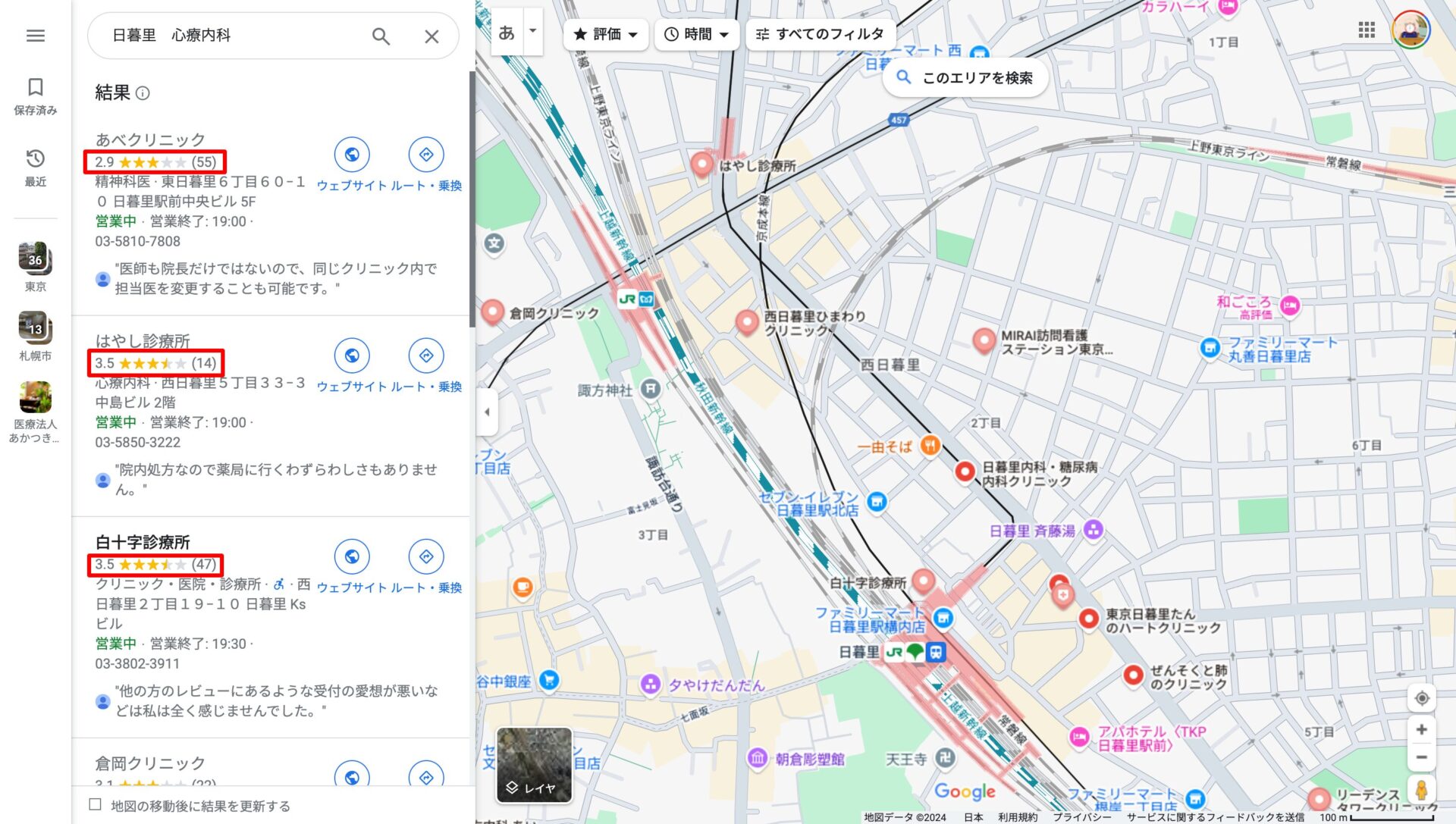
Task: Click the あ input mode button
Action: (x=507, y=32)
